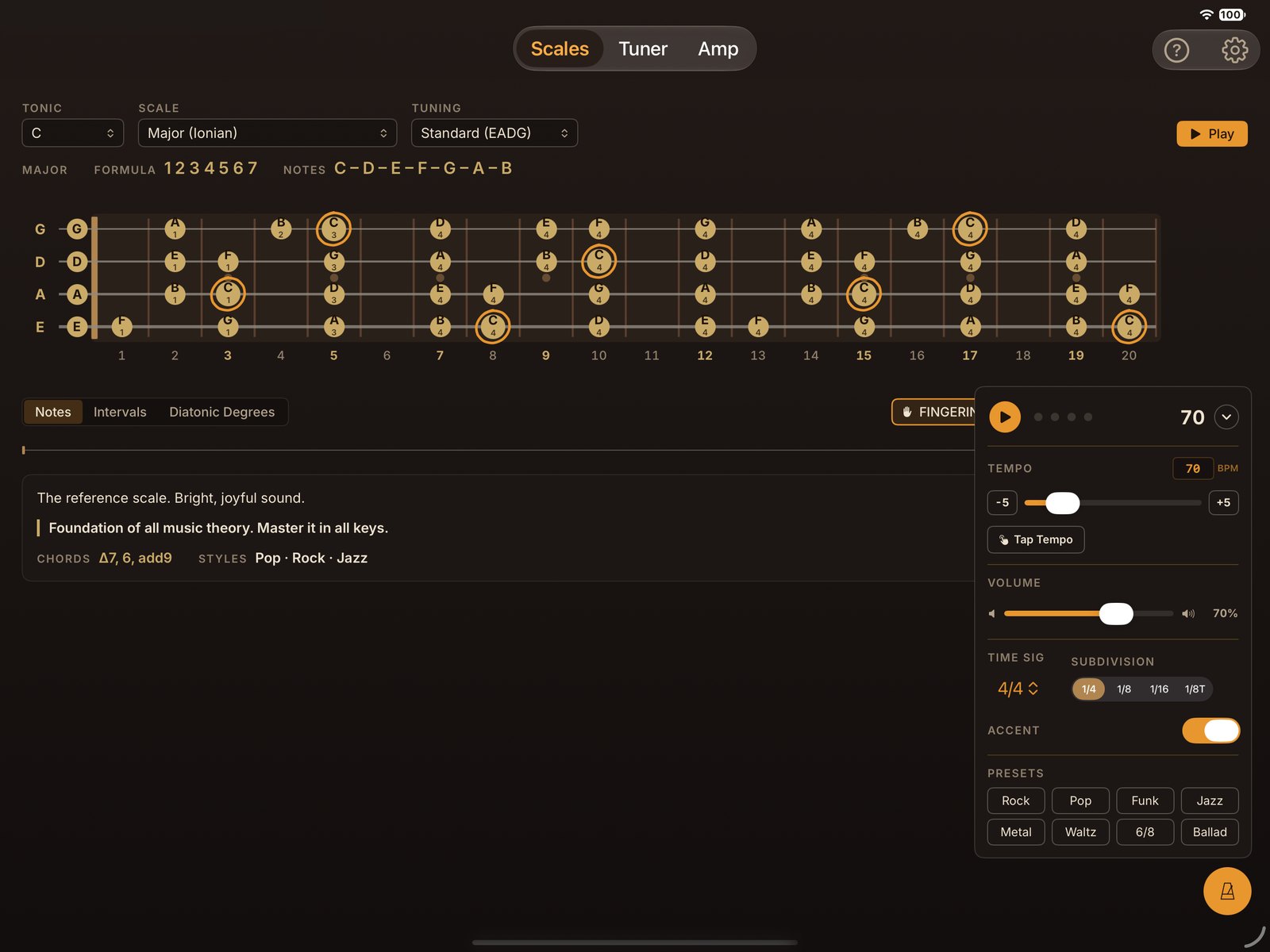The width and height of the screenshot is (1270, 952).
Task: Tap the open E string marker
Action: click(77, 326)
